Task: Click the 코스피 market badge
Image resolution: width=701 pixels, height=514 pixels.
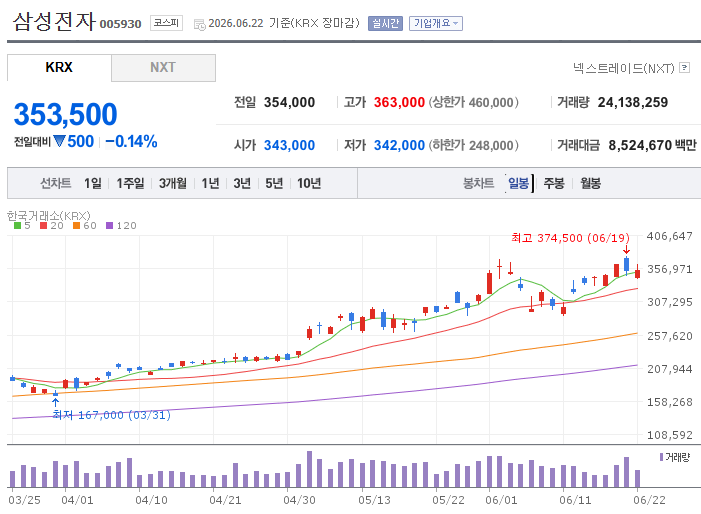Action: point(166,23)
